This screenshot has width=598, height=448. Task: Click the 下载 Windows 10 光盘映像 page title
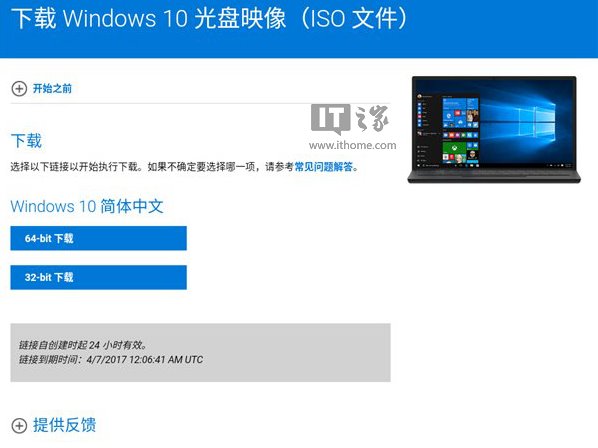click(x=209, y=18)
